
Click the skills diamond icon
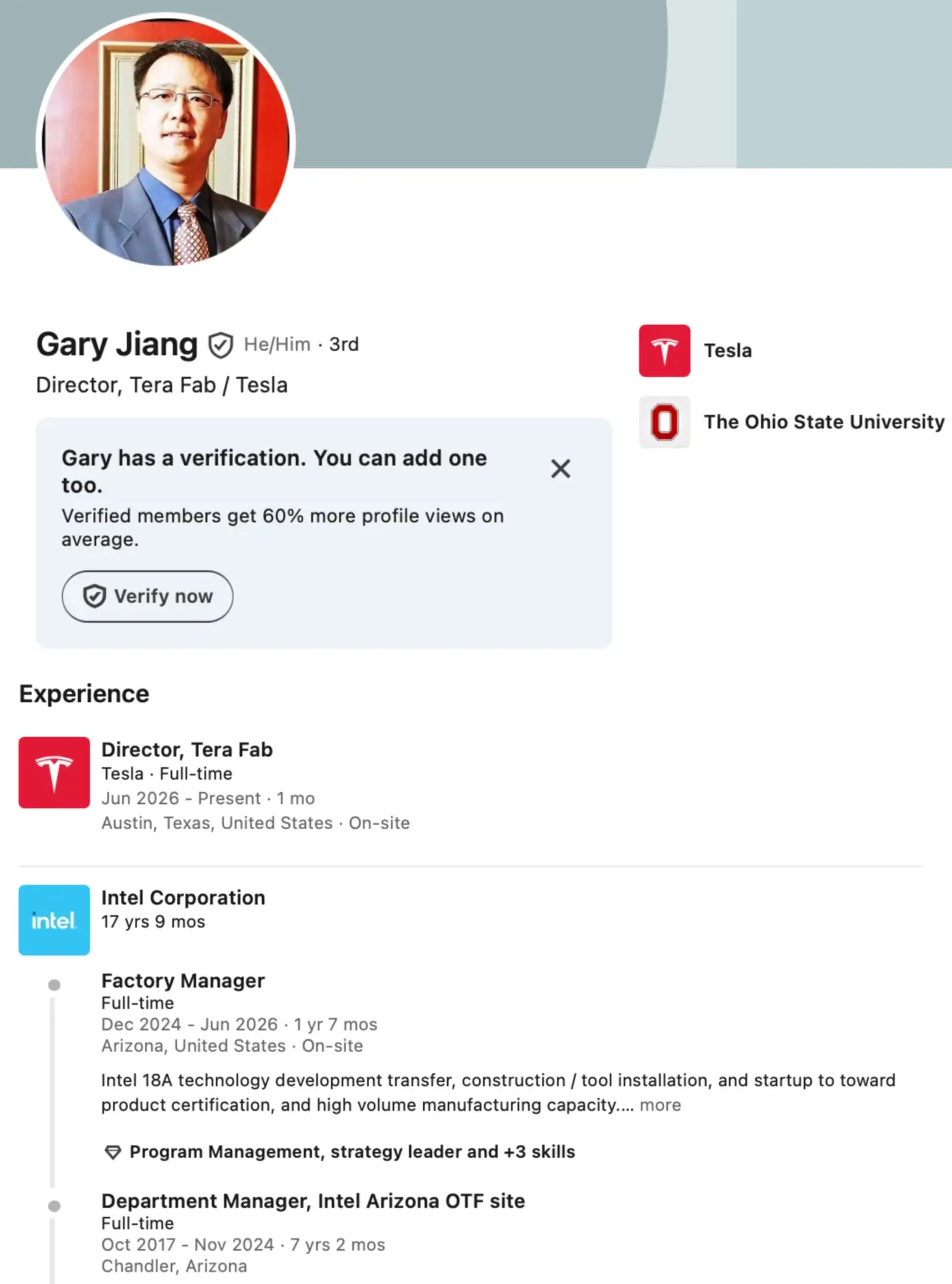point(113,1152)
